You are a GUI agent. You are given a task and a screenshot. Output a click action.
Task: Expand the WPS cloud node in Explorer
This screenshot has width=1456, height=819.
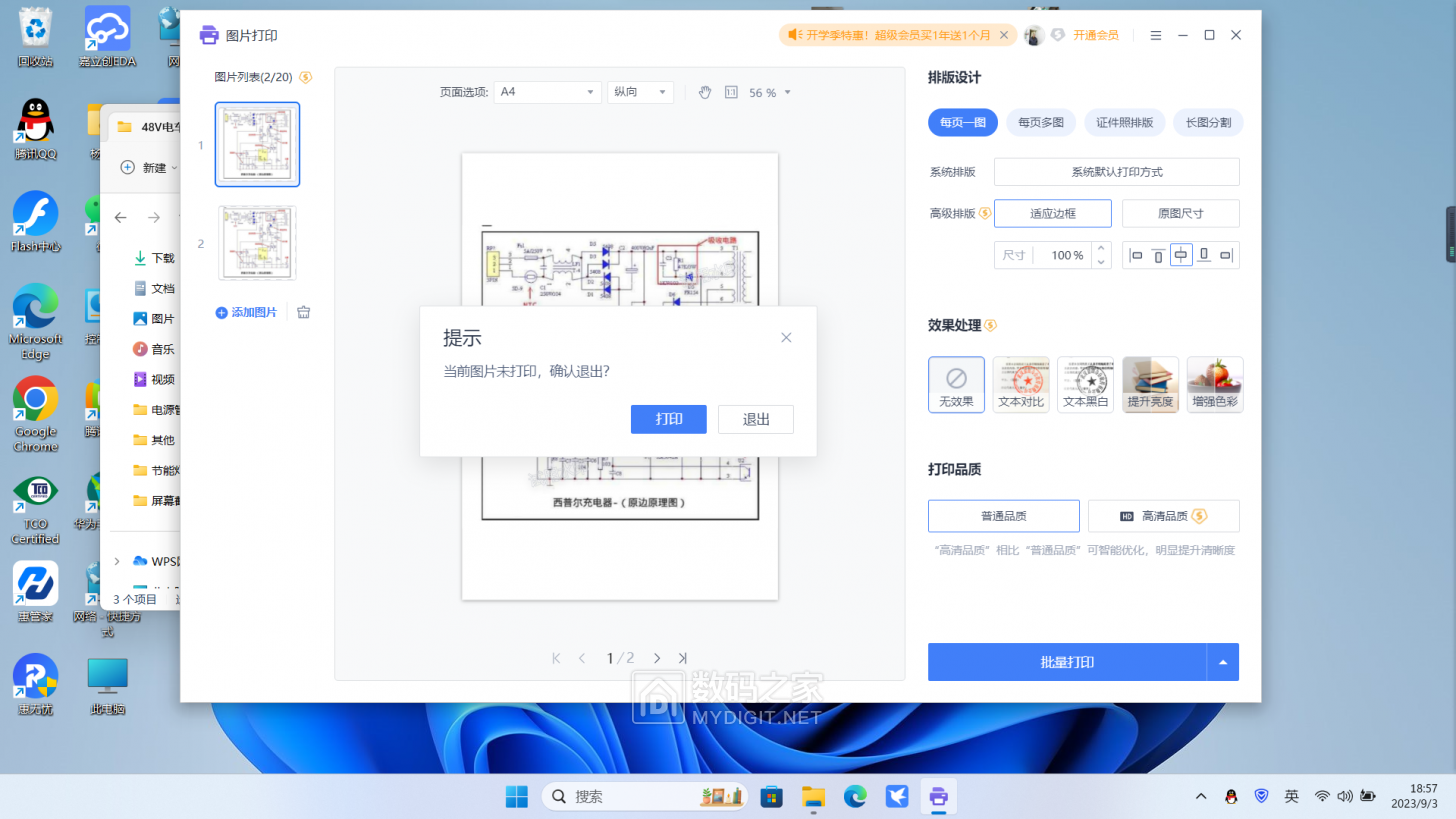click(x=116, y=561)
